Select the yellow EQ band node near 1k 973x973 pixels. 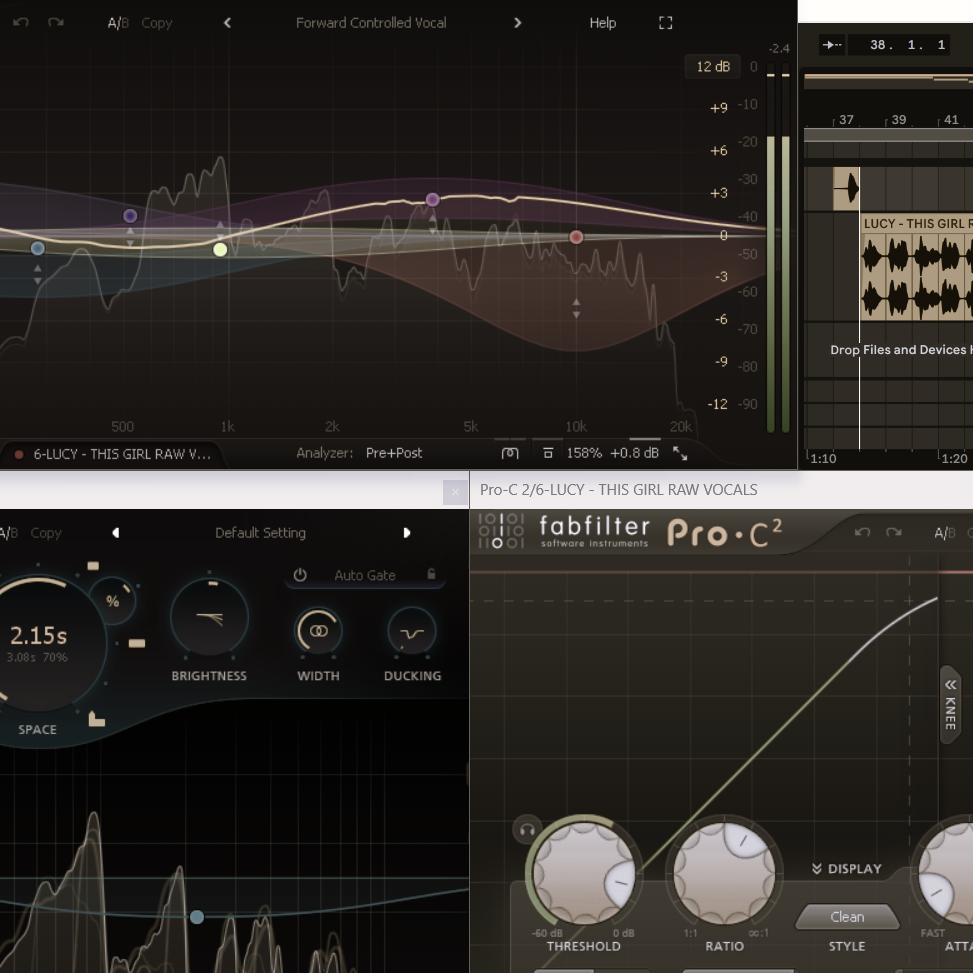click(x=220, y=249)
